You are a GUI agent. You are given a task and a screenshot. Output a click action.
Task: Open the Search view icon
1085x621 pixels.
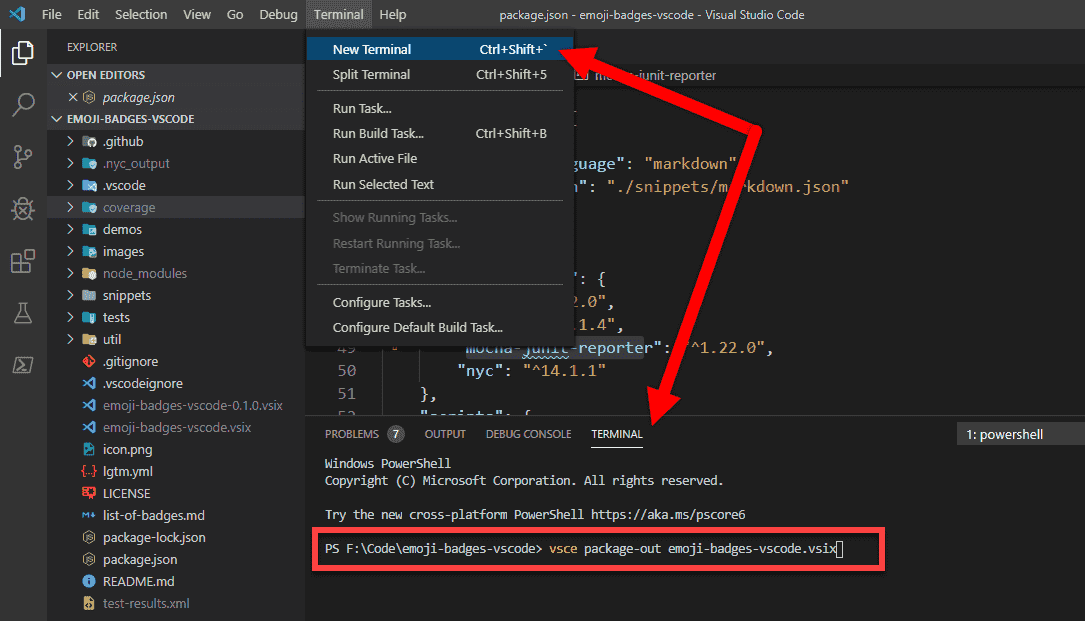tap(23, 105)
